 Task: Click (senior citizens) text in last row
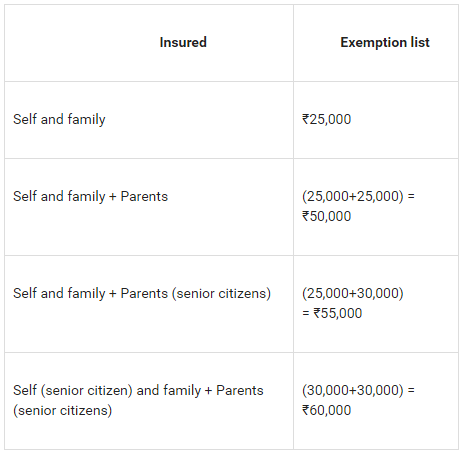pos(62,410)
